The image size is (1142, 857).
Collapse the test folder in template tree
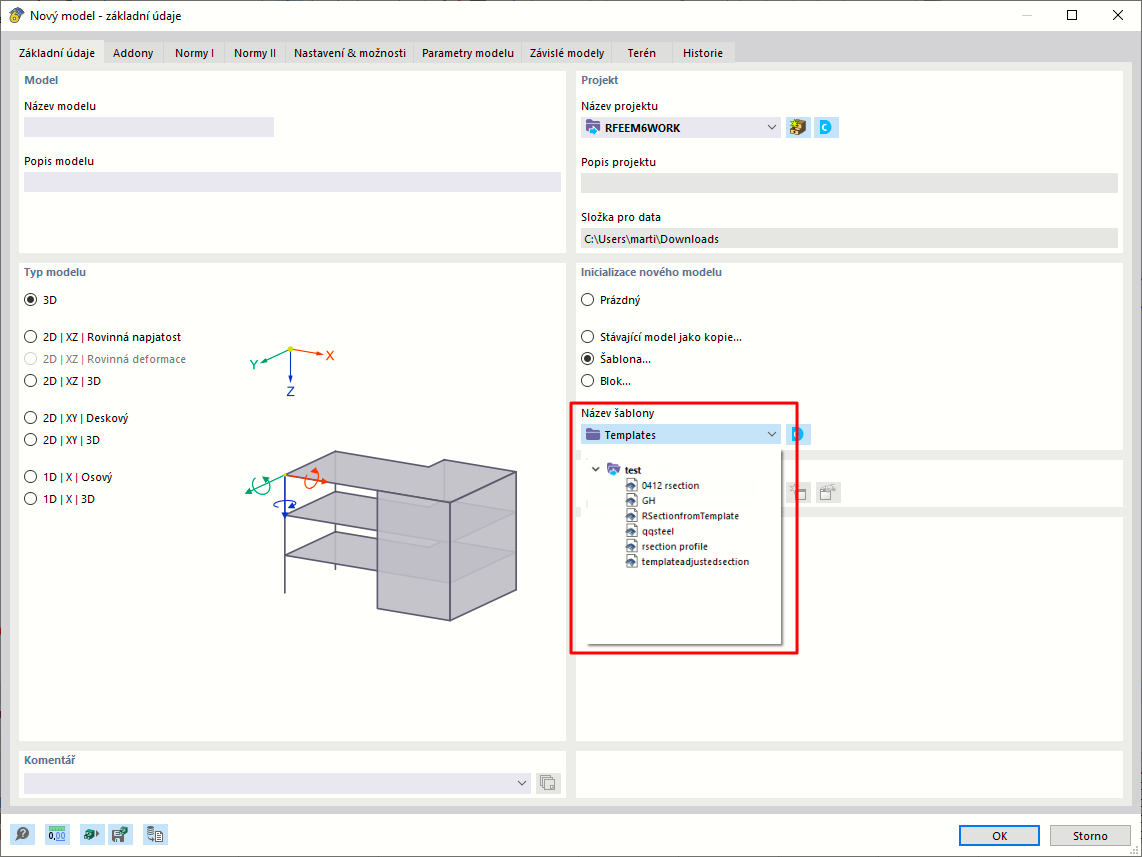(x=596, y=470)
